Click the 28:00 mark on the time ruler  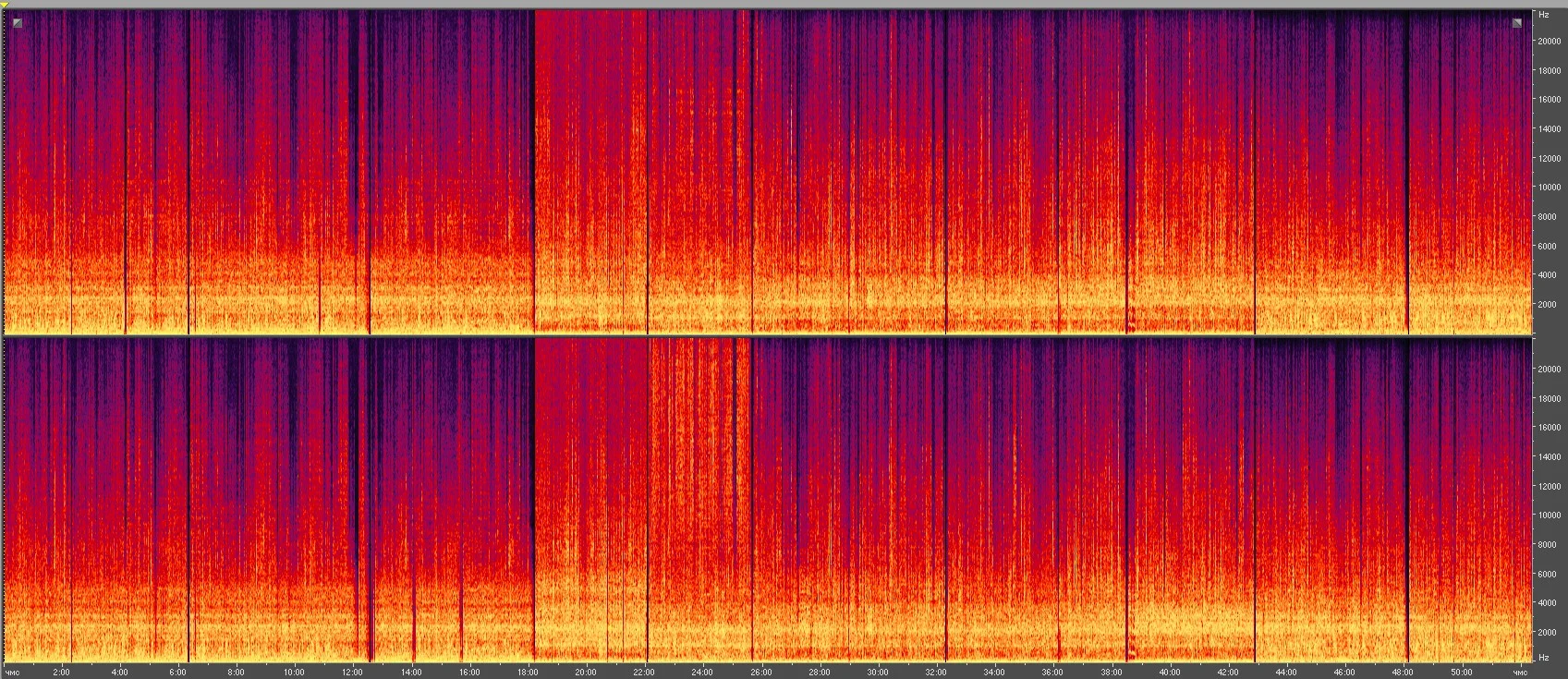(x=819, y=672)
